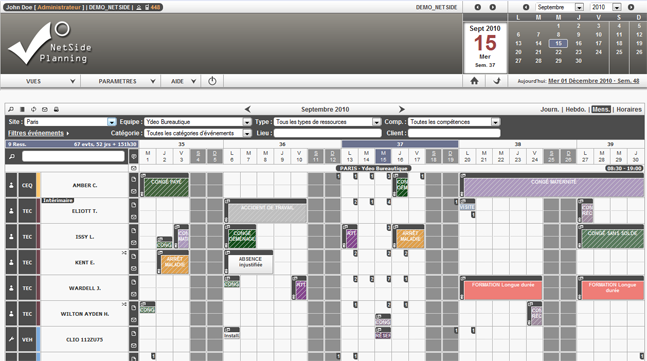Switch to Horaires view

pyautogui.click(x=629, y=109)
